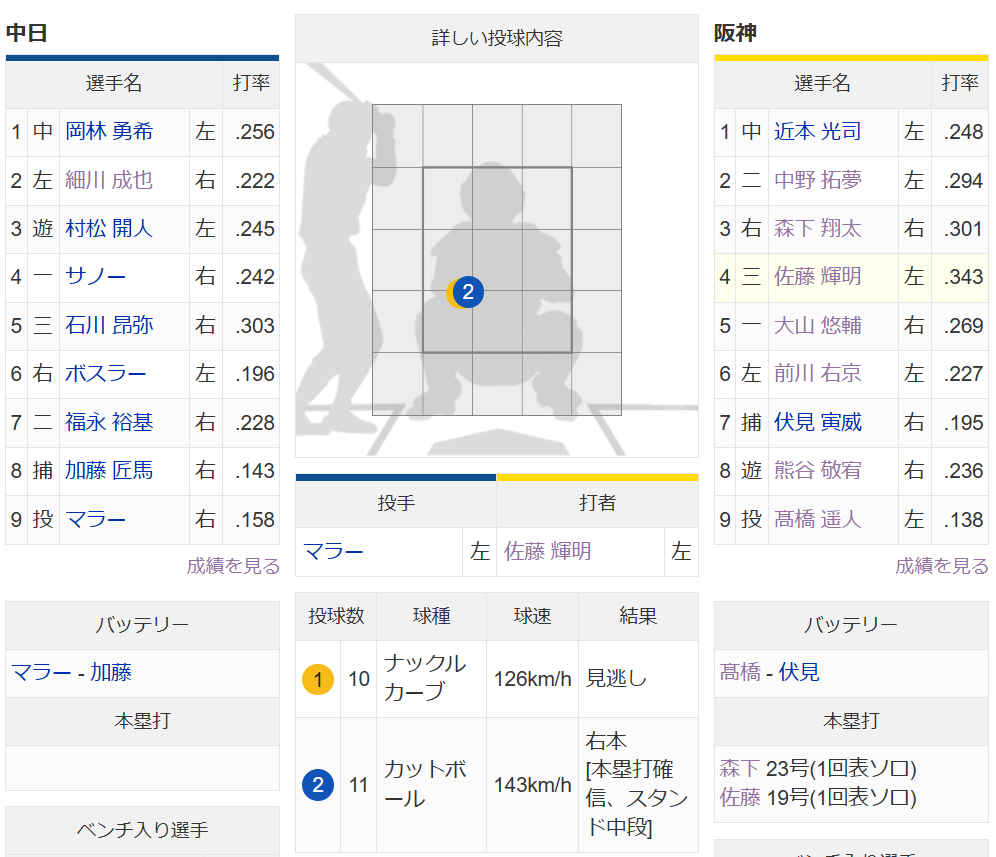
Task: Click the 球種 column header
Action: coord(431,616)
